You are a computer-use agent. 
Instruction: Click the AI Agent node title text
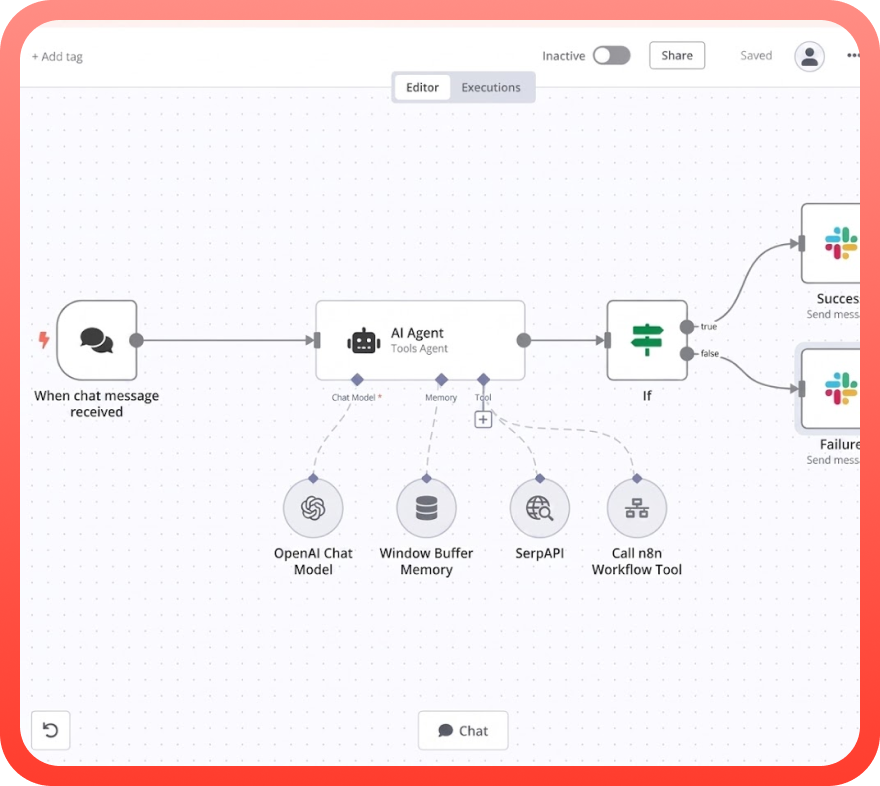[417, 333]
